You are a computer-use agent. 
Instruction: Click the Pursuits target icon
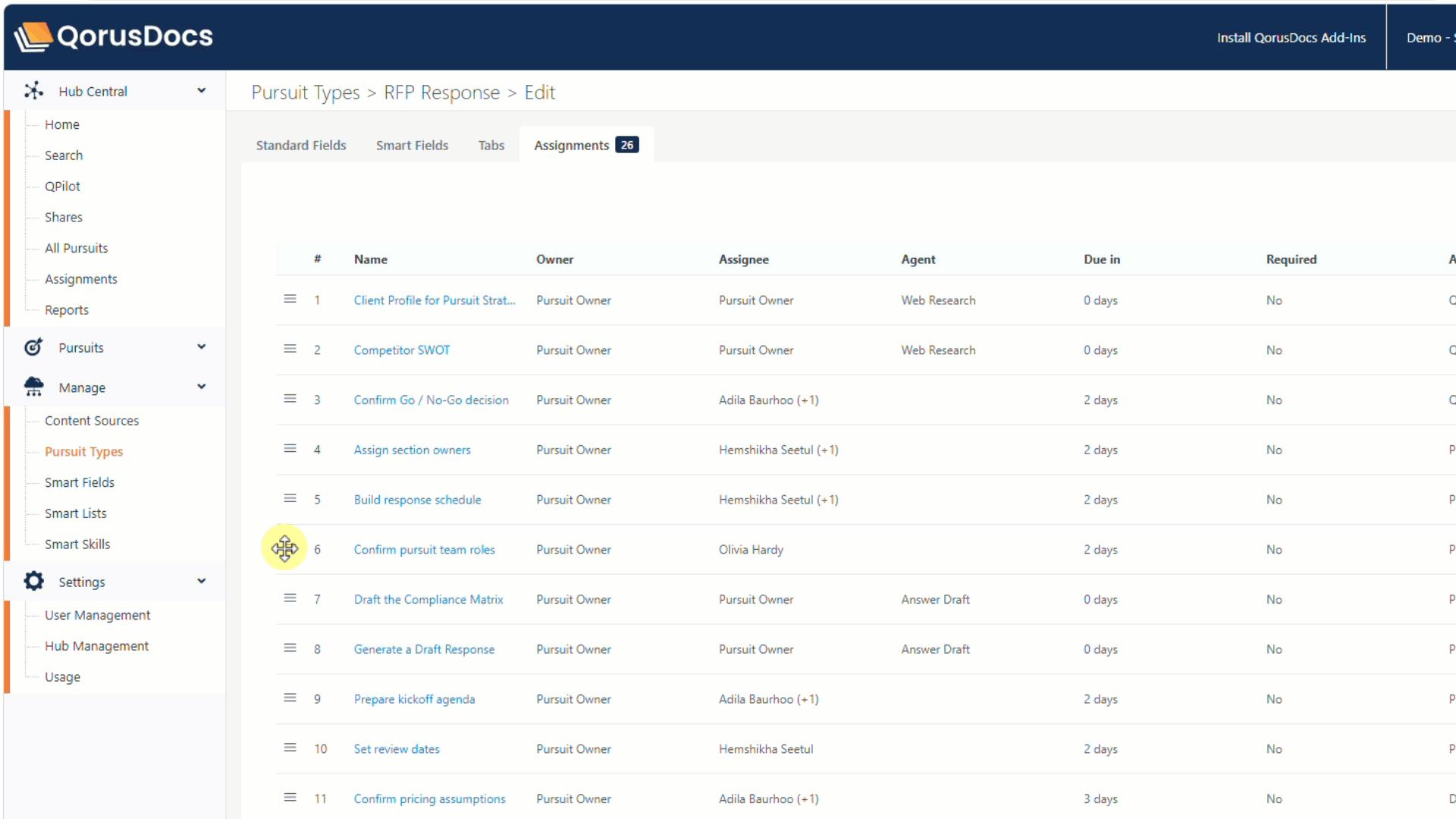coord(33,347)
